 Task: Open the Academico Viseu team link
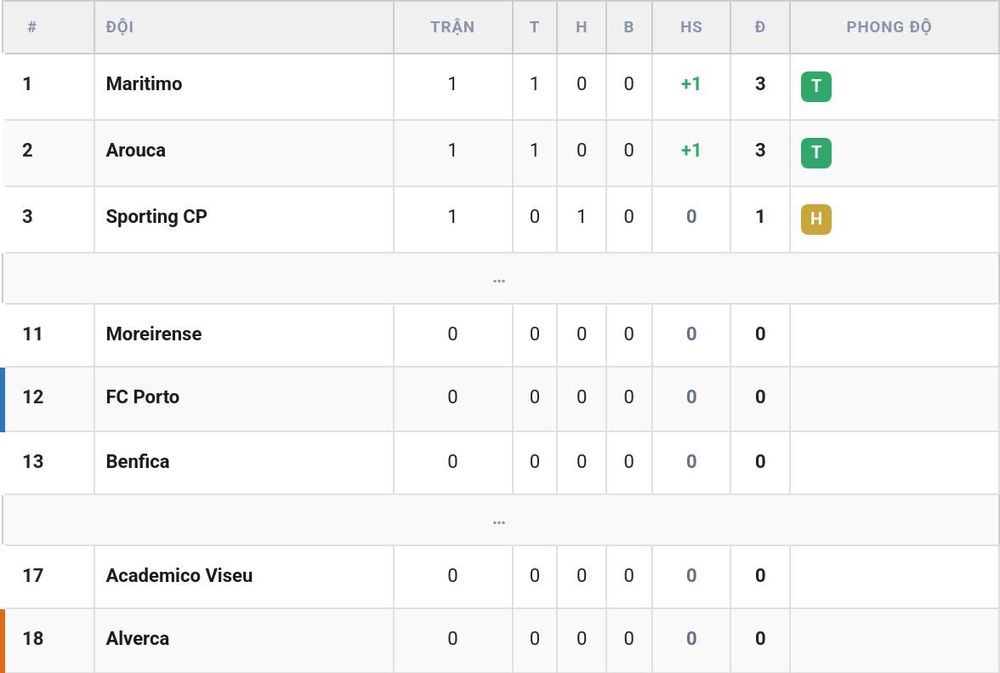coord(179,575)
